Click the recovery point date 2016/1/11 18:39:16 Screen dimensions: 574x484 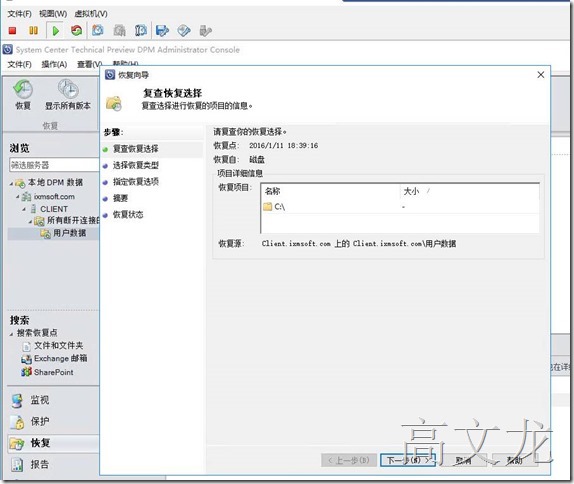pyautogui.click(x=283, y=146)
